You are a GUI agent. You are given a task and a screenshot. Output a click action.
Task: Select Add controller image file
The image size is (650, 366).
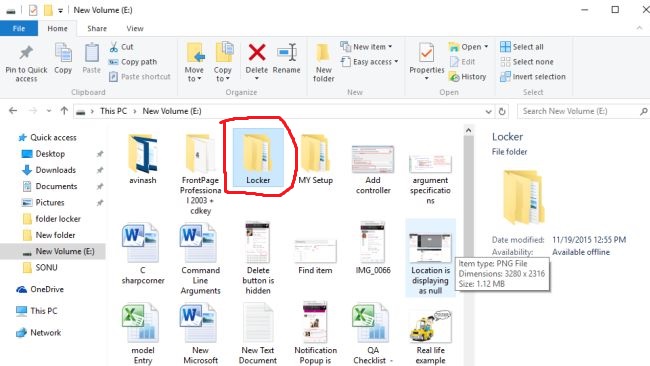[373, 169]
